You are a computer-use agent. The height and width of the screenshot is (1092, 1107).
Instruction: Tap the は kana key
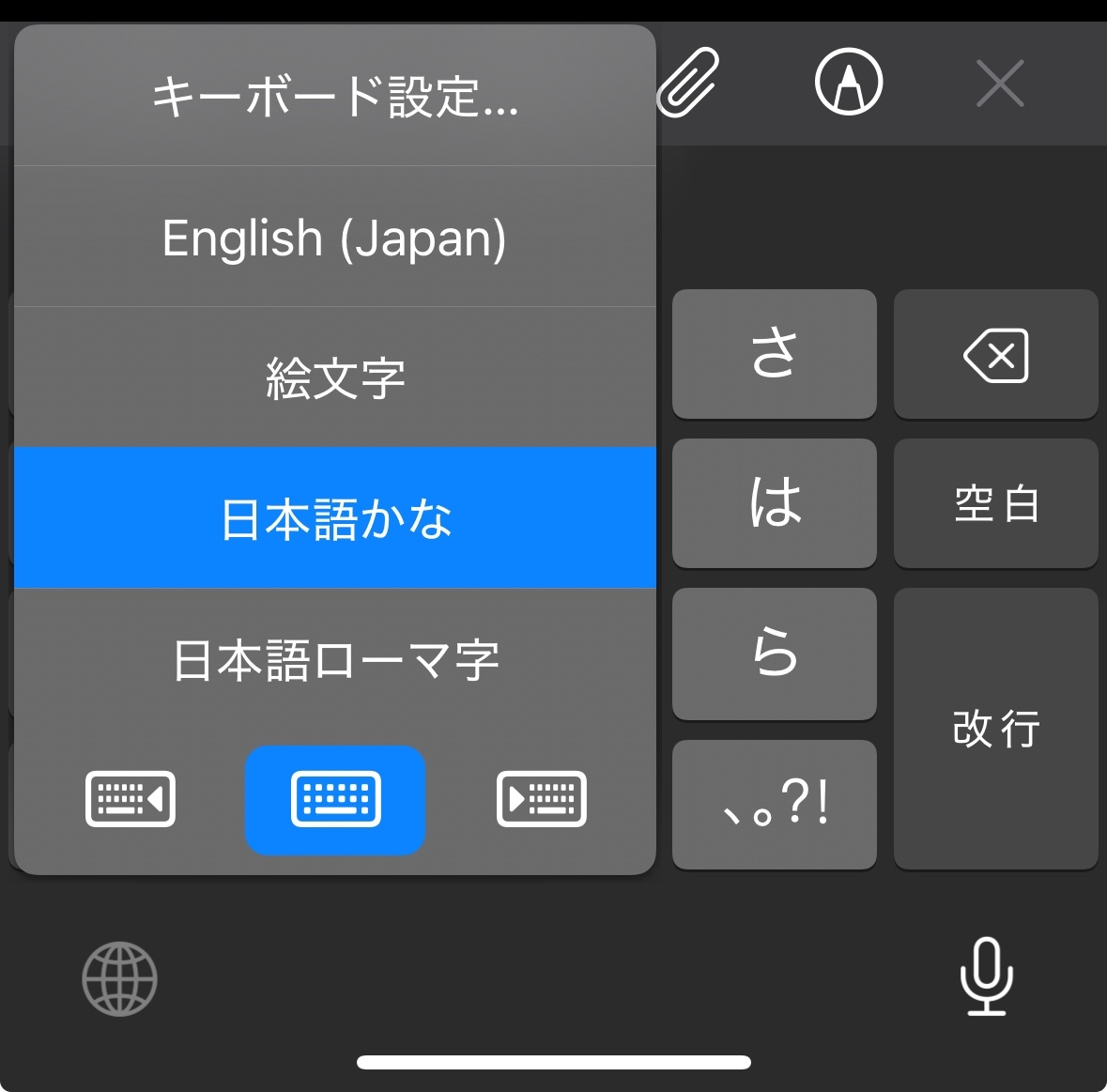pos(775,503)
